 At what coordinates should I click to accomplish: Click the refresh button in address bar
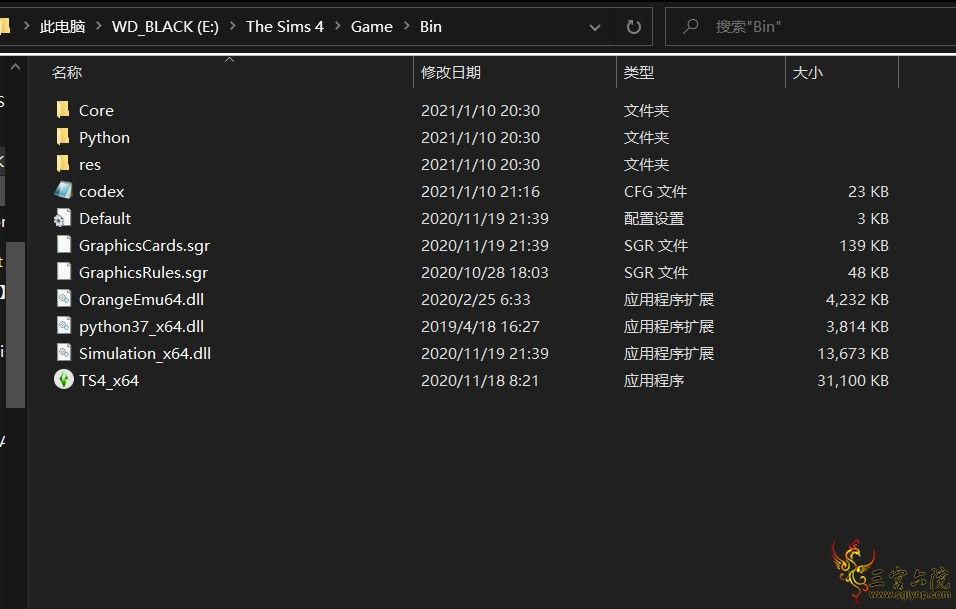[633, 27]
